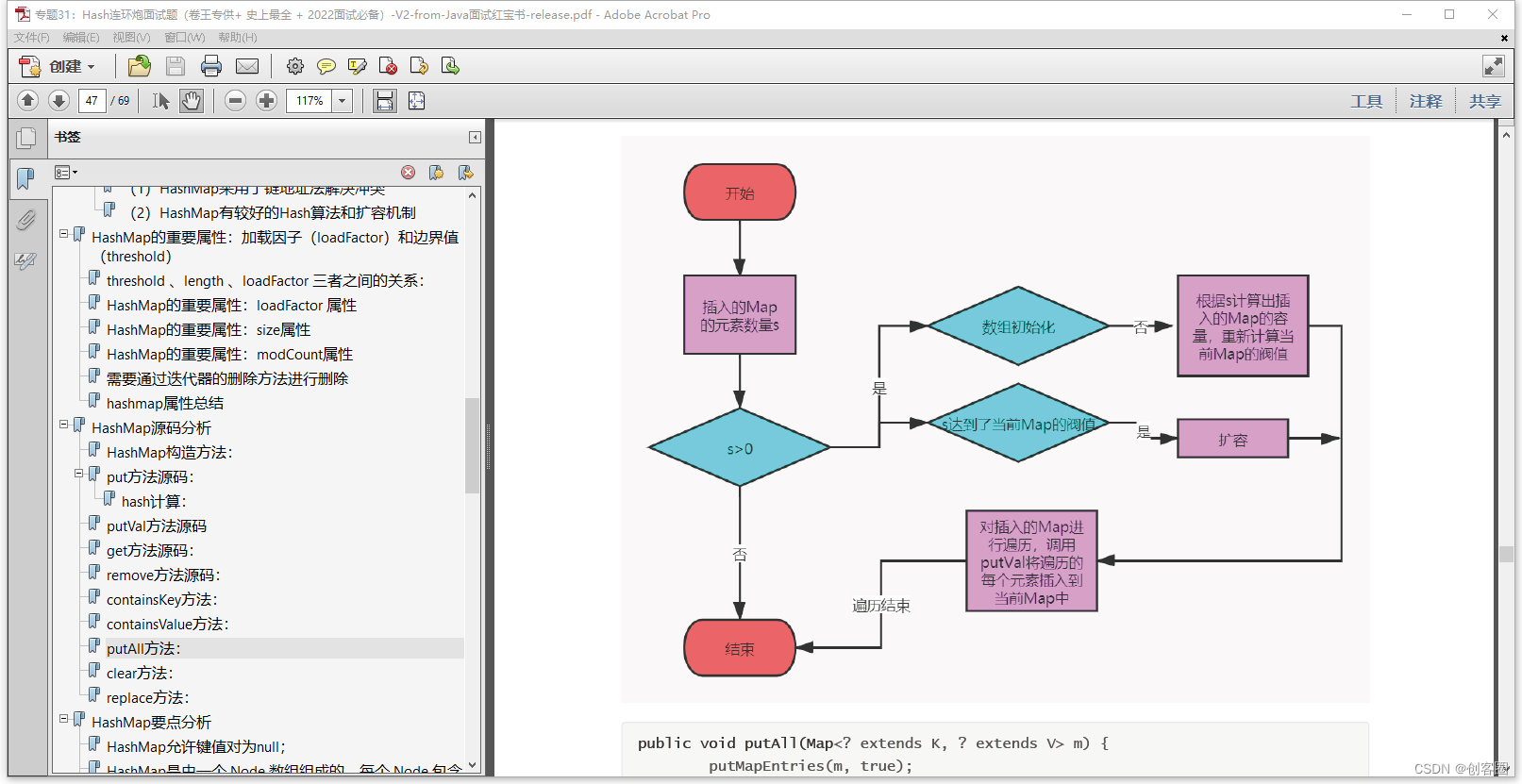
Task: Open the 编辑(E) menu
Action: 81,38
